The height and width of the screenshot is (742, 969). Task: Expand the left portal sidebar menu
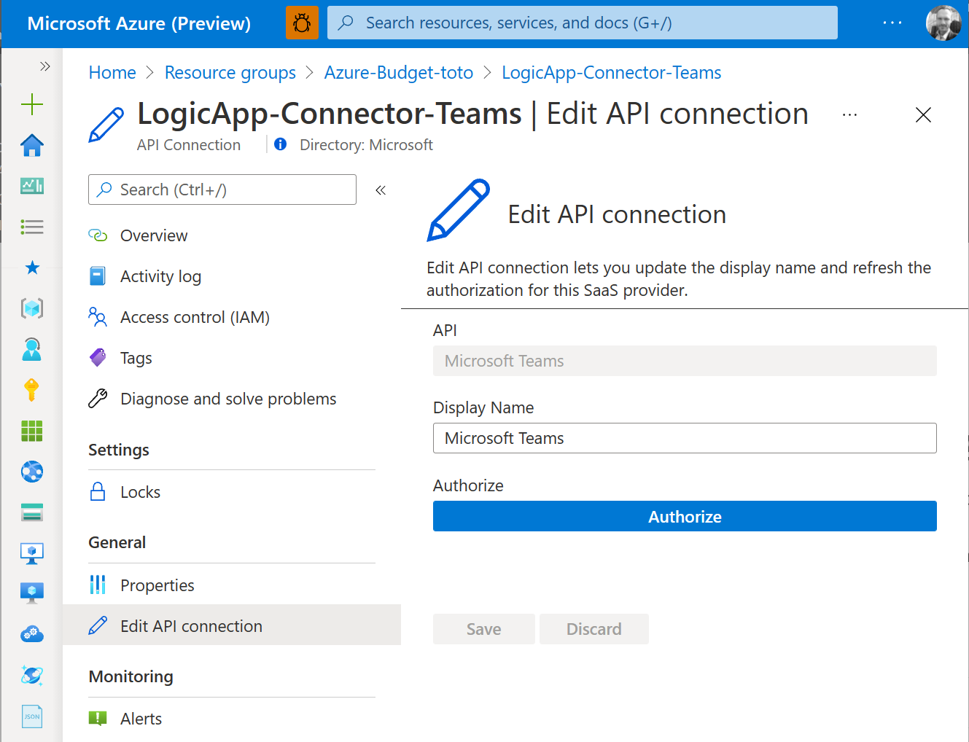[x=44, y=66]
